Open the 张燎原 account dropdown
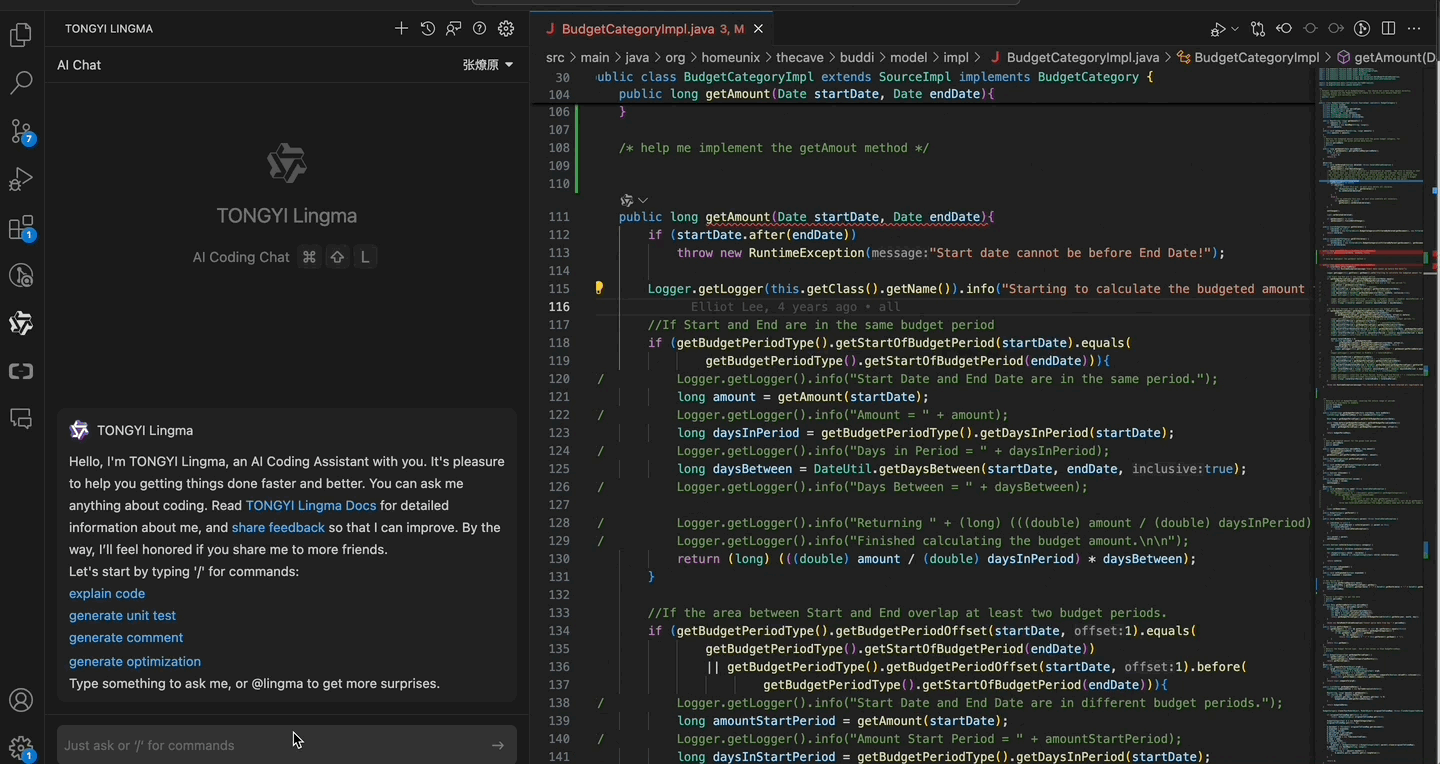Viewport: 1440px width, 764px height. pyautogui.click(x=488, y=65)
